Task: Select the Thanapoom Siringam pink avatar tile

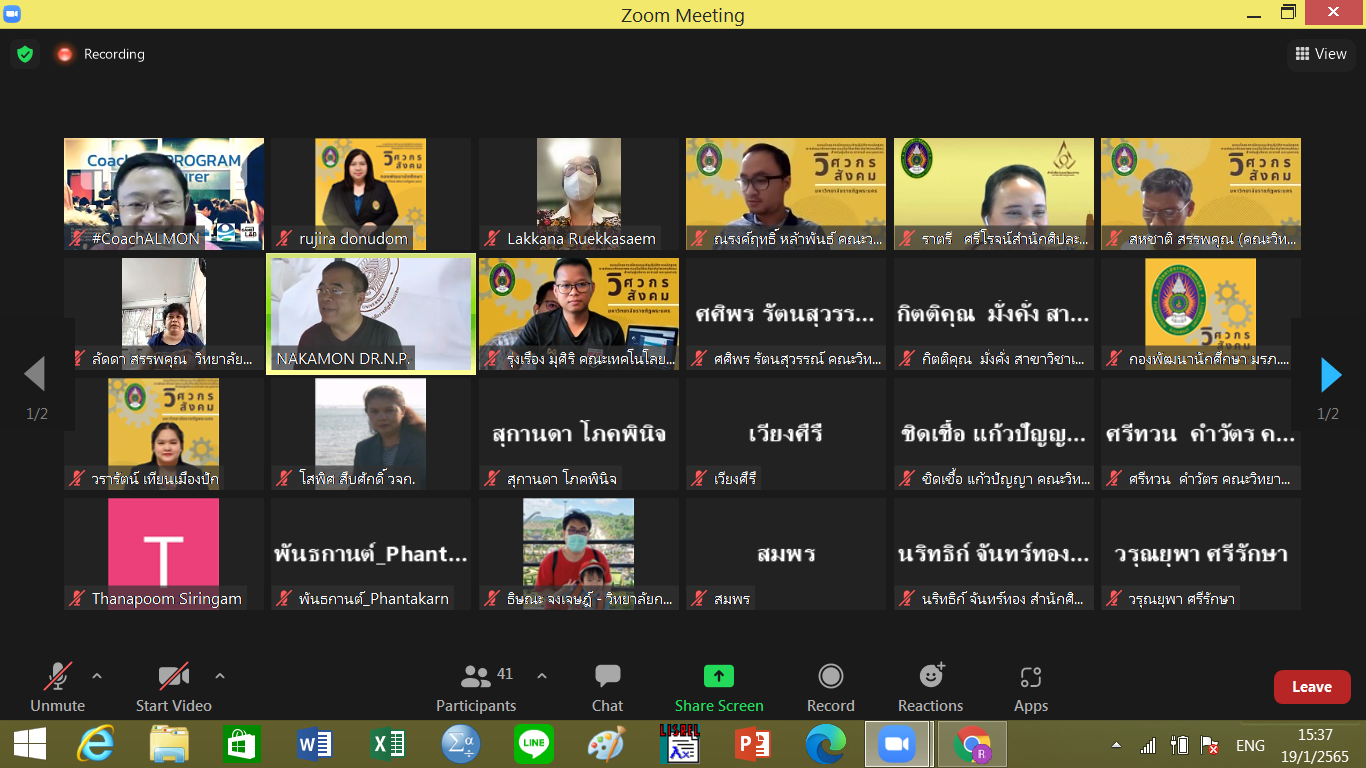Action: coord(164,554)
